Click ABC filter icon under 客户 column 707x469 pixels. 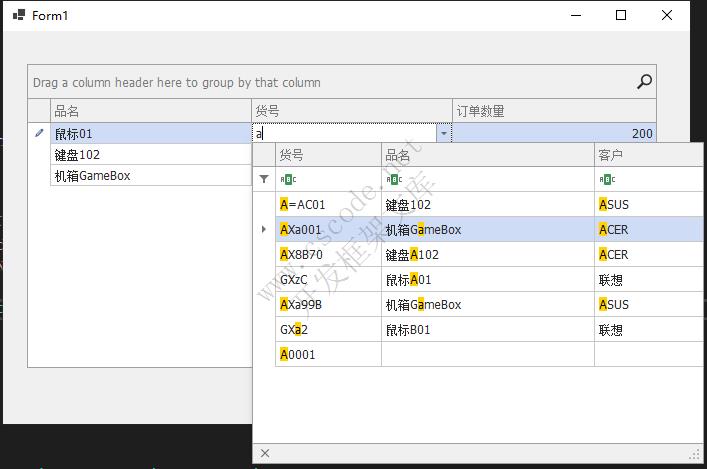click(607, 179)
